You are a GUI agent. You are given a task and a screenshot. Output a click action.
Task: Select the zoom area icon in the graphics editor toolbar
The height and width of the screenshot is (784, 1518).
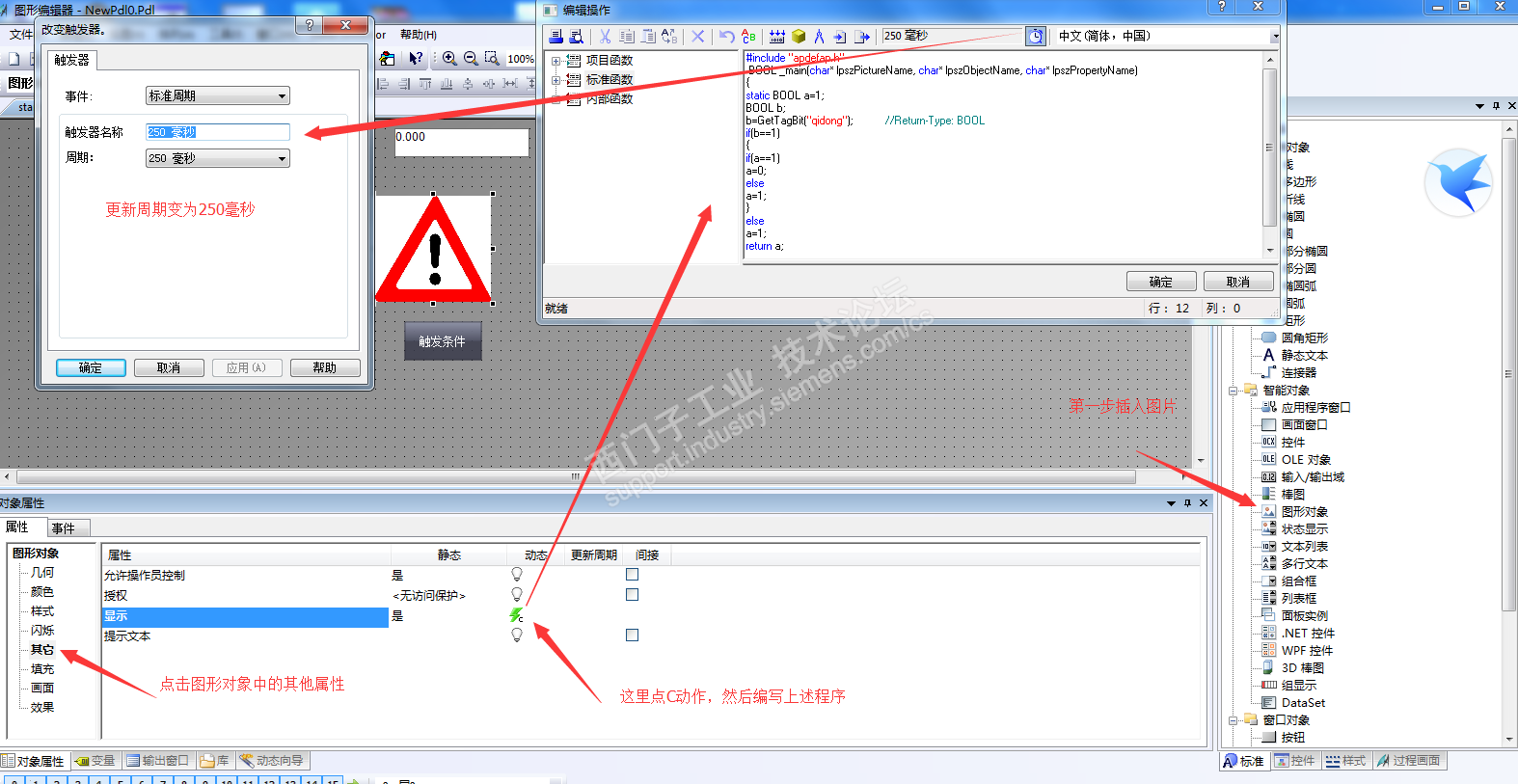click(x=492, y=59)
